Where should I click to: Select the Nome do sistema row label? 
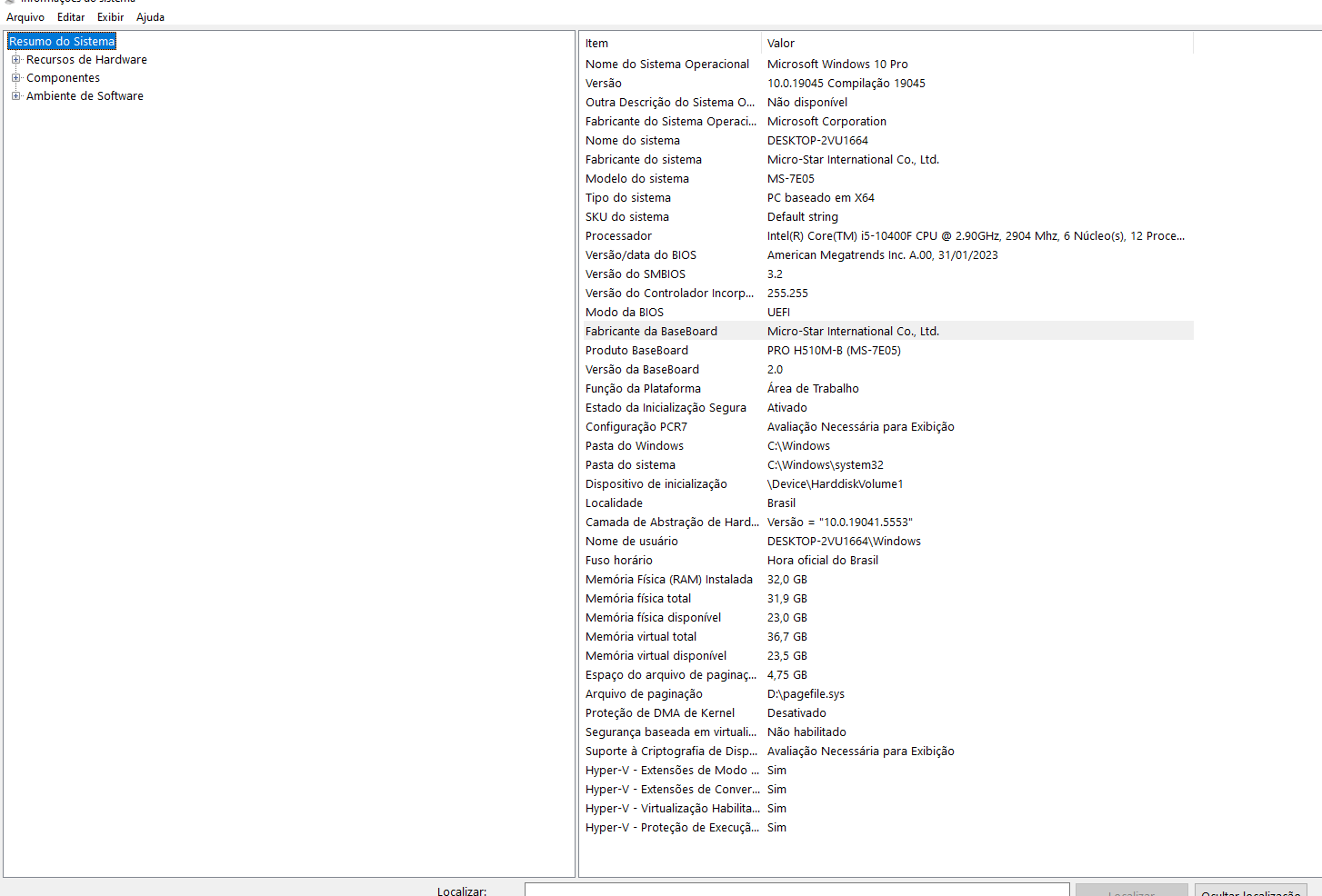tap(633, 141)
